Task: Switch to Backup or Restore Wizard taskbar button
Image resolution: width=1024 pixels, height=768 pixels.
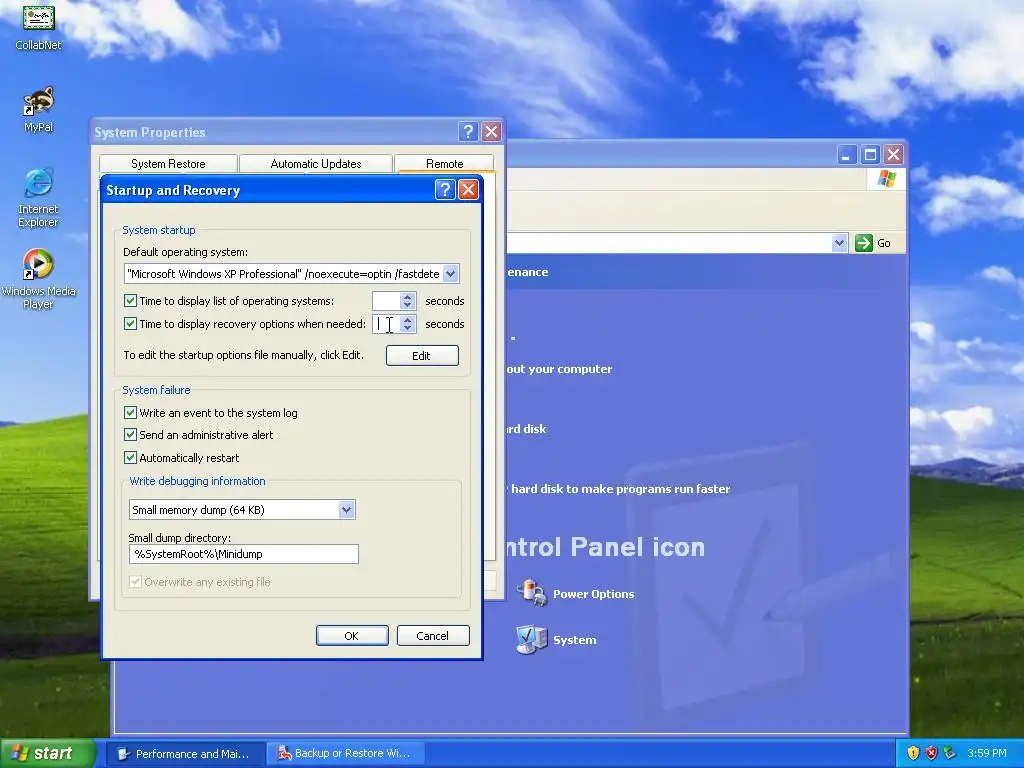Action: [x=346, y=754]
